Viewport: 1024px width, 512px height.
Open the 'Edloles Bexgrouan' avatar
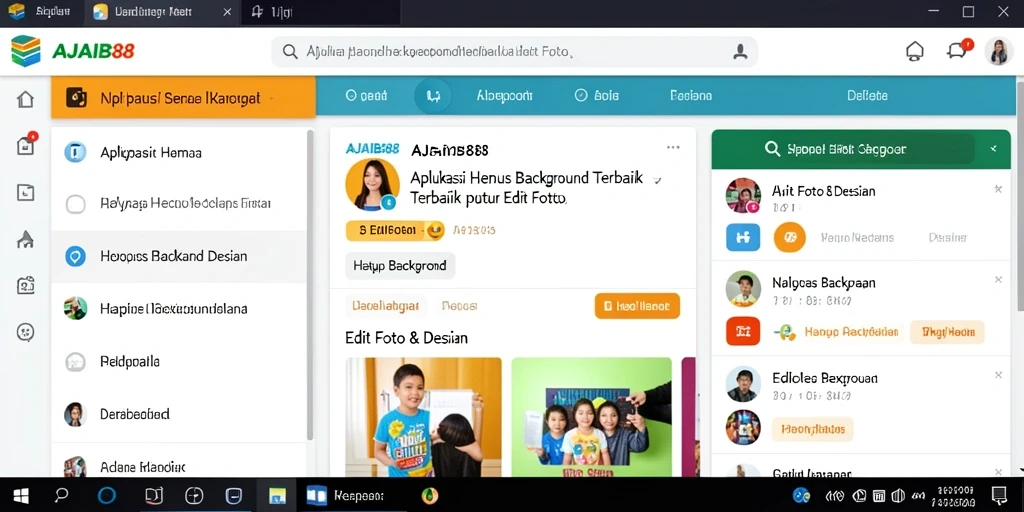click(743, 383)
